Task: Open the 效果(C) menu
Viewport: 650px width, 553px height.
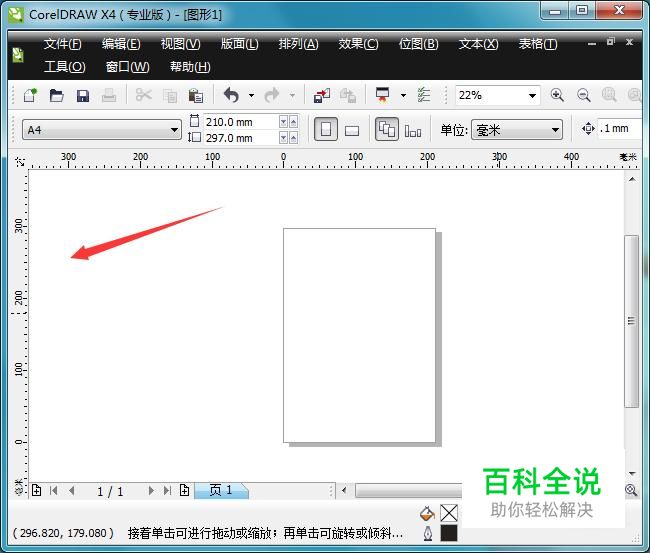Action: pos(359,44)
